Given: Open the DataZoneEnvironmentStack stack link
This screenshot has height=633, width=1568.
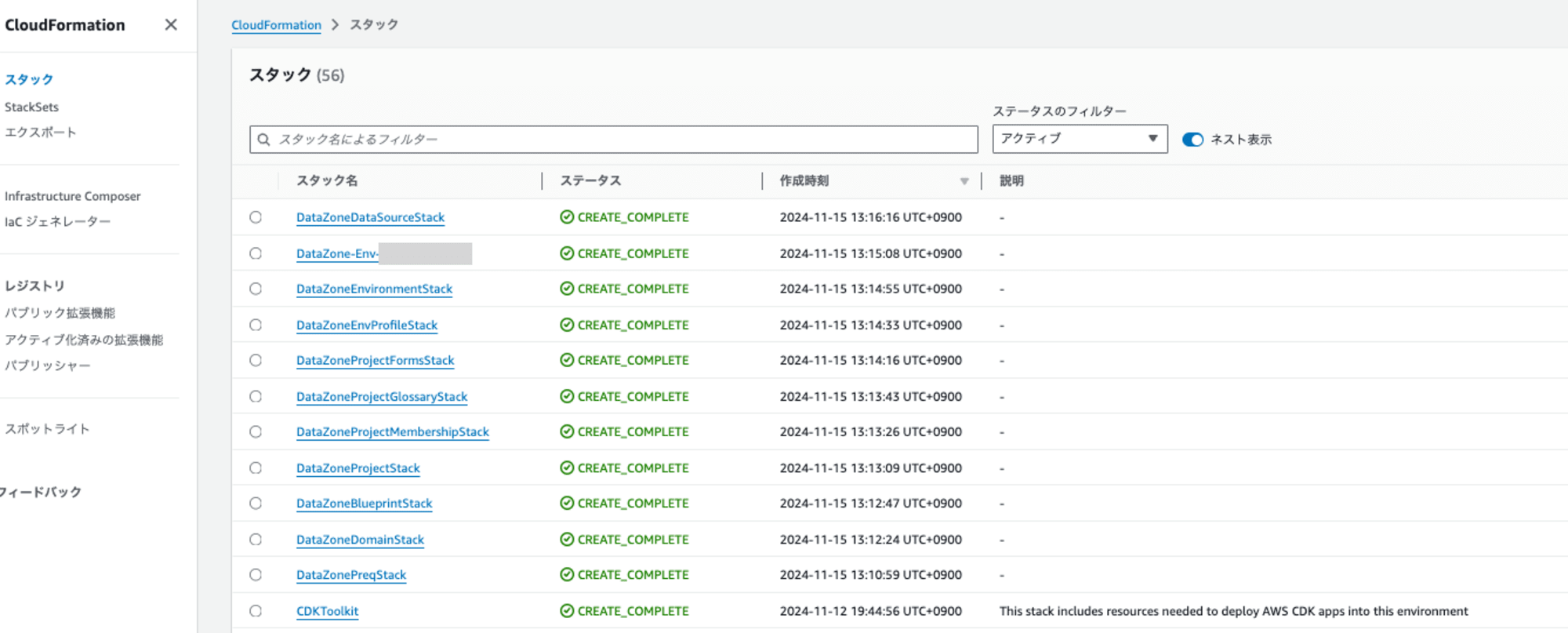Looking at the screenshot, I should 374,289.
